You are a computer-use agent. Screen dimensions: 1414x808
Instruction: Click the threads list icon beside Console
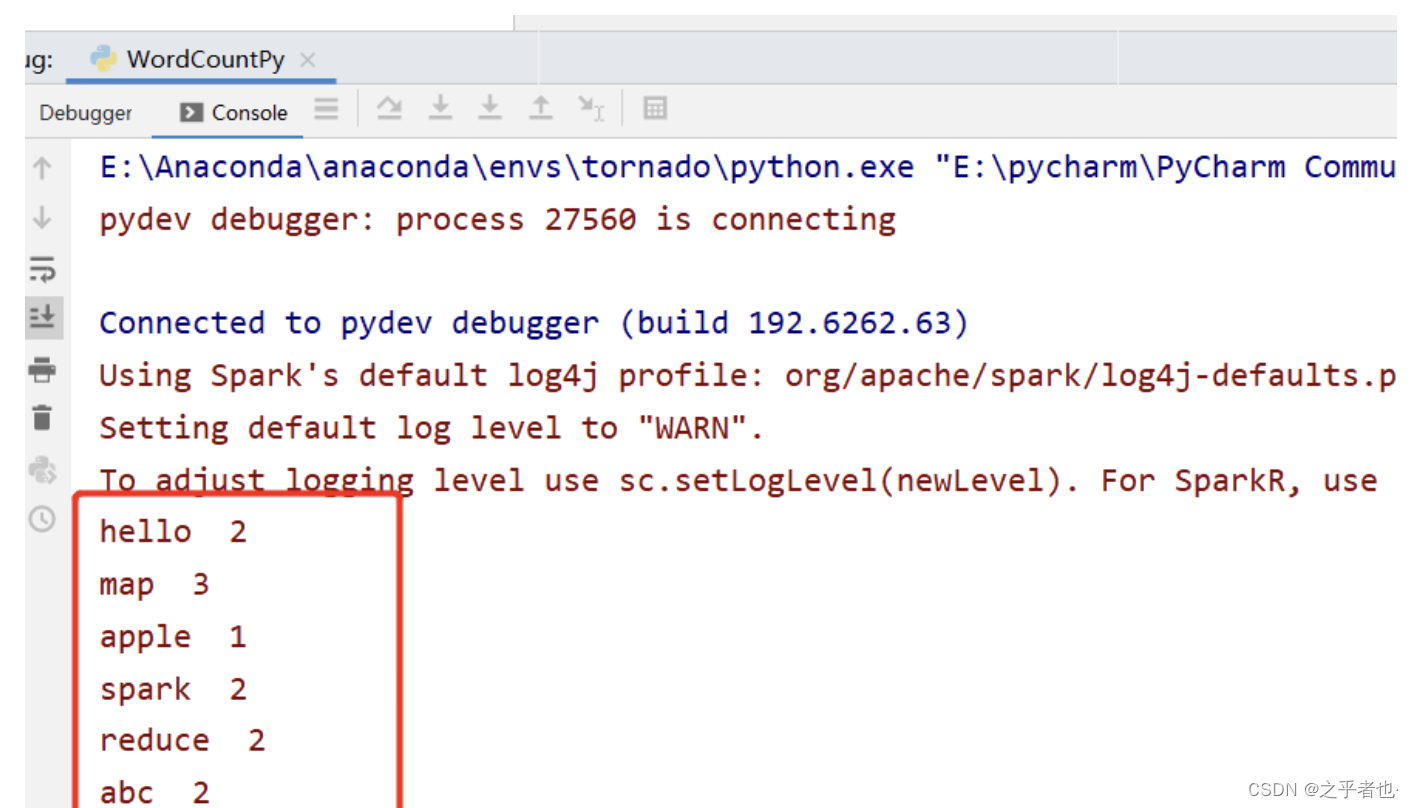coord(326,108)
